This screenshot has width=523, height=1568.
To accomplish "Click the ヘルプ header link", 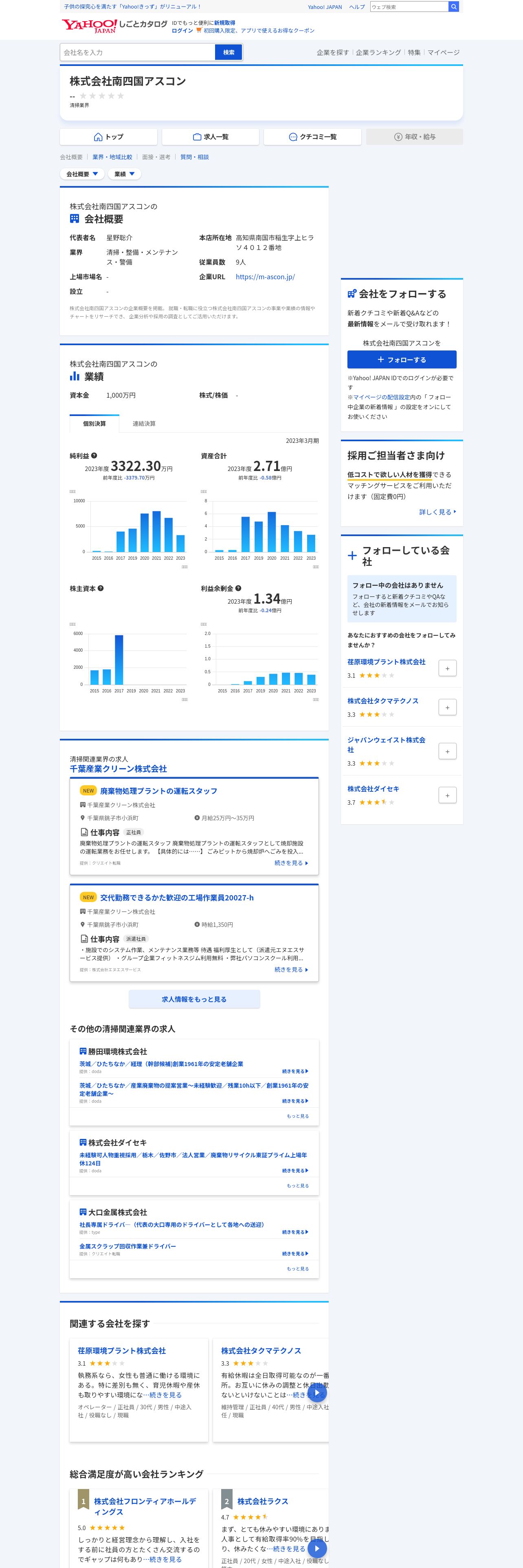I will [357, 7].
